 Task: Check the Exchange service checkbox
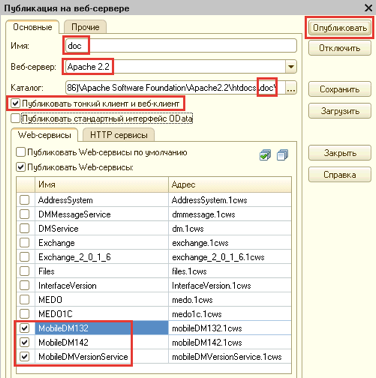25,243
